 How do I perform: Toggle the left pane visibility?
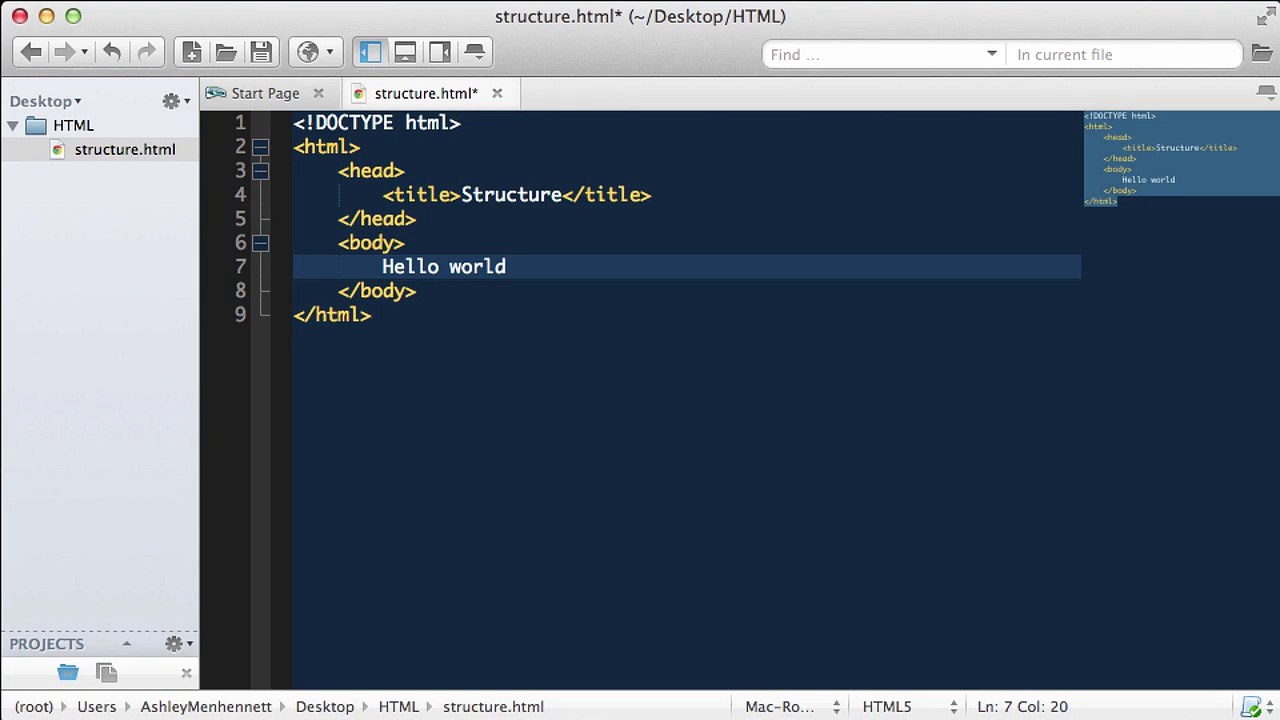point(370,52)
